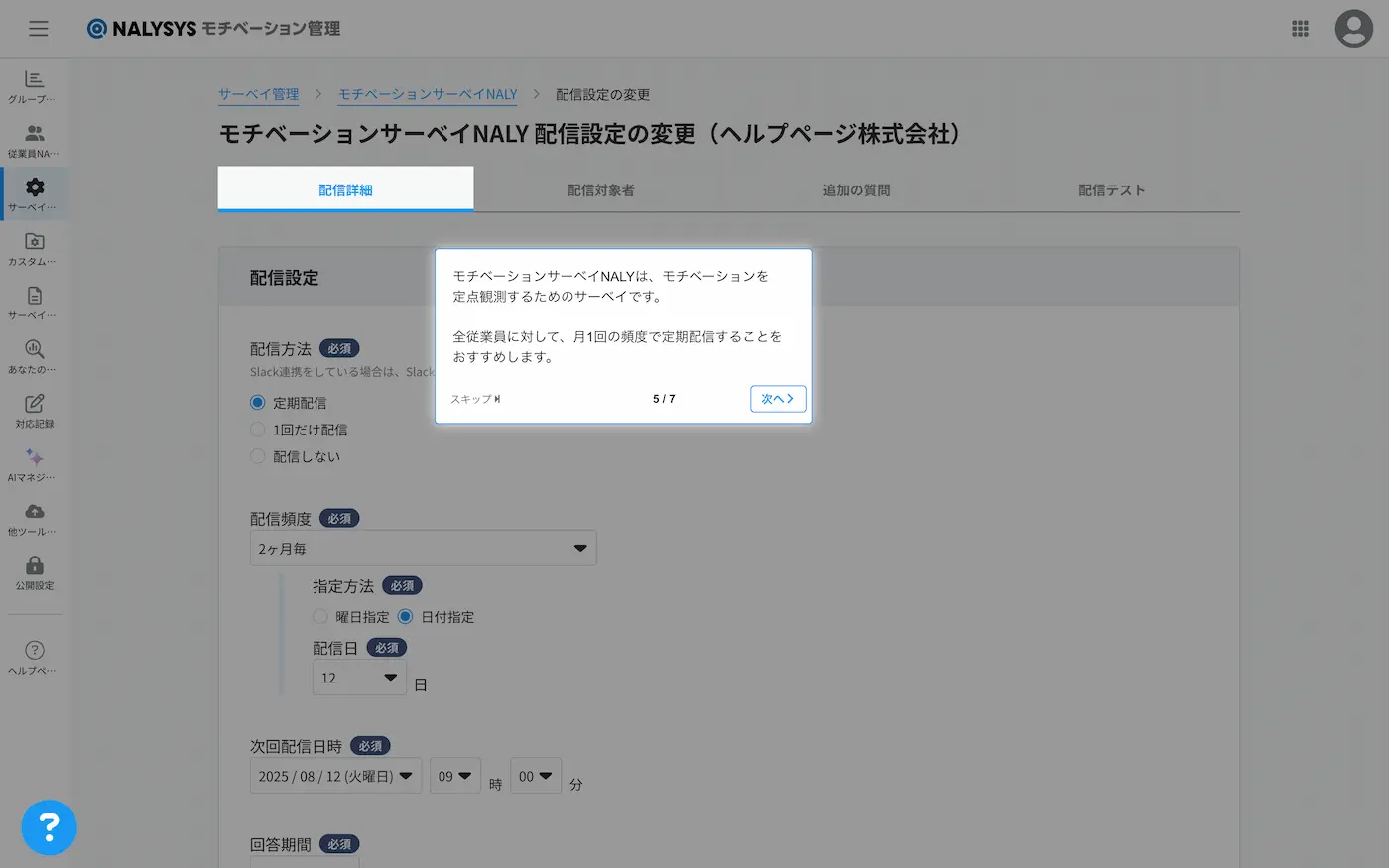Click 指定方法 field label
Screen dimensions: 1389x868
pyautogui.click(x=343, y=586)
